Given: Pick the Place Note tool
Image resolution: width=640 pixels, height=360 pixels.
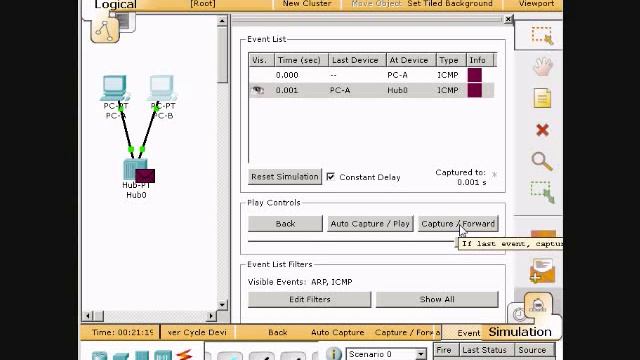Looking at the screenshot, I should pos(542,98).
